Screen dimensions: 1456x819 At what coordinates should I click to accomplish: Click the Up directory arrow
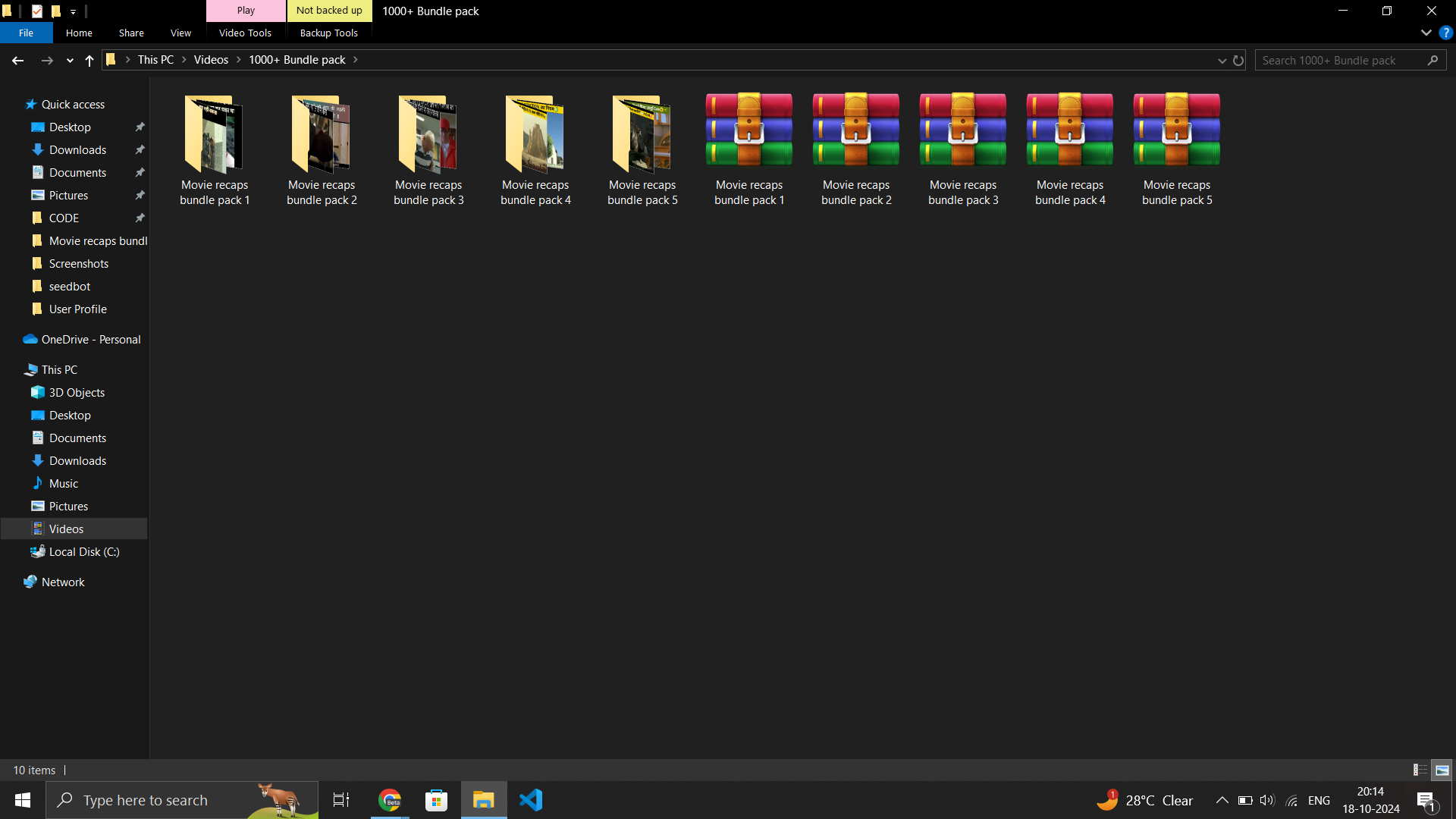pos(89,61)
